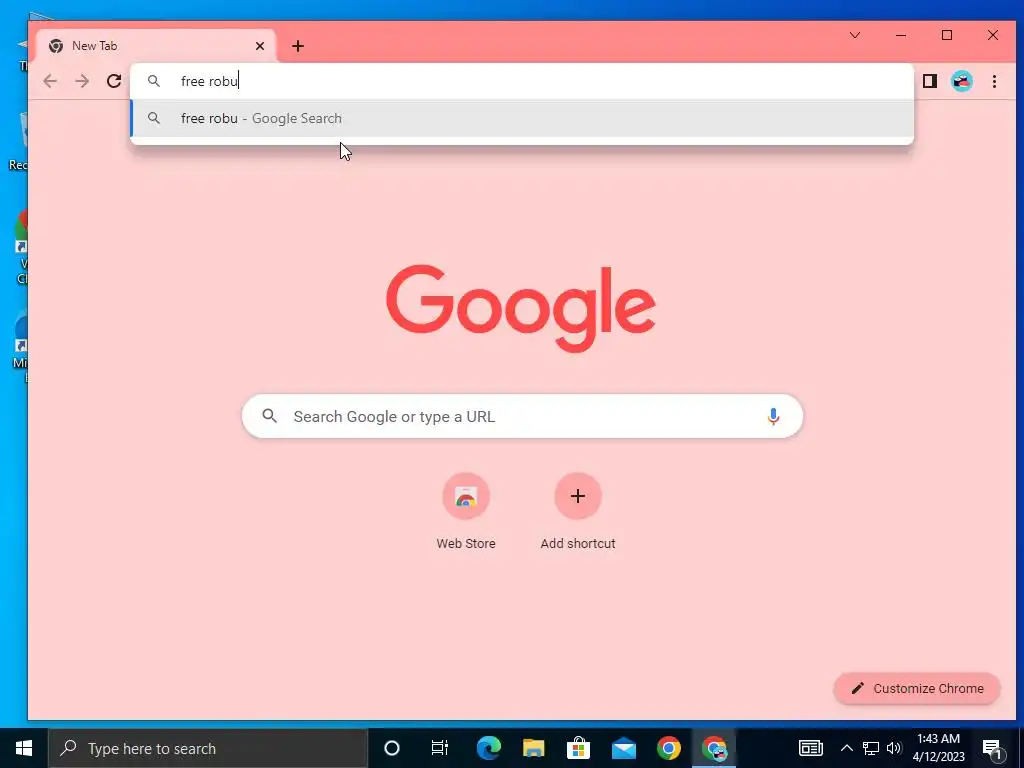Screen dimensions: 1024x768
Task: Show hidden system tray icons
Action: pos(846,748)
